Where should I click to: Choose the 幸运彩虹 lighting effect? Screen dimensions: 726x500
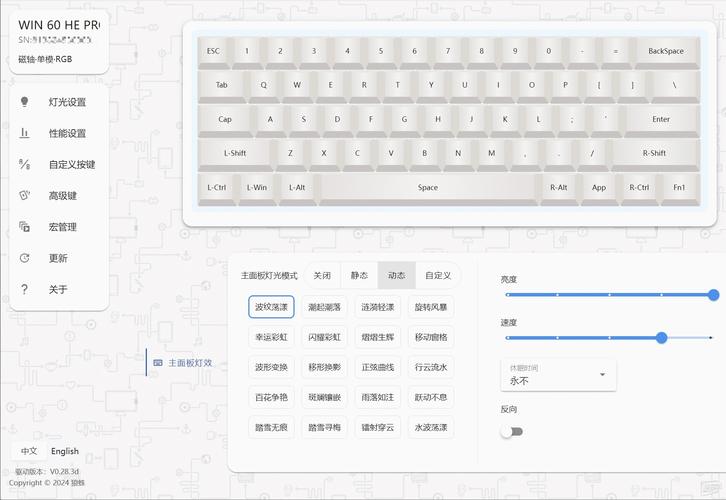pyautogui.click(x=272, y=337)
